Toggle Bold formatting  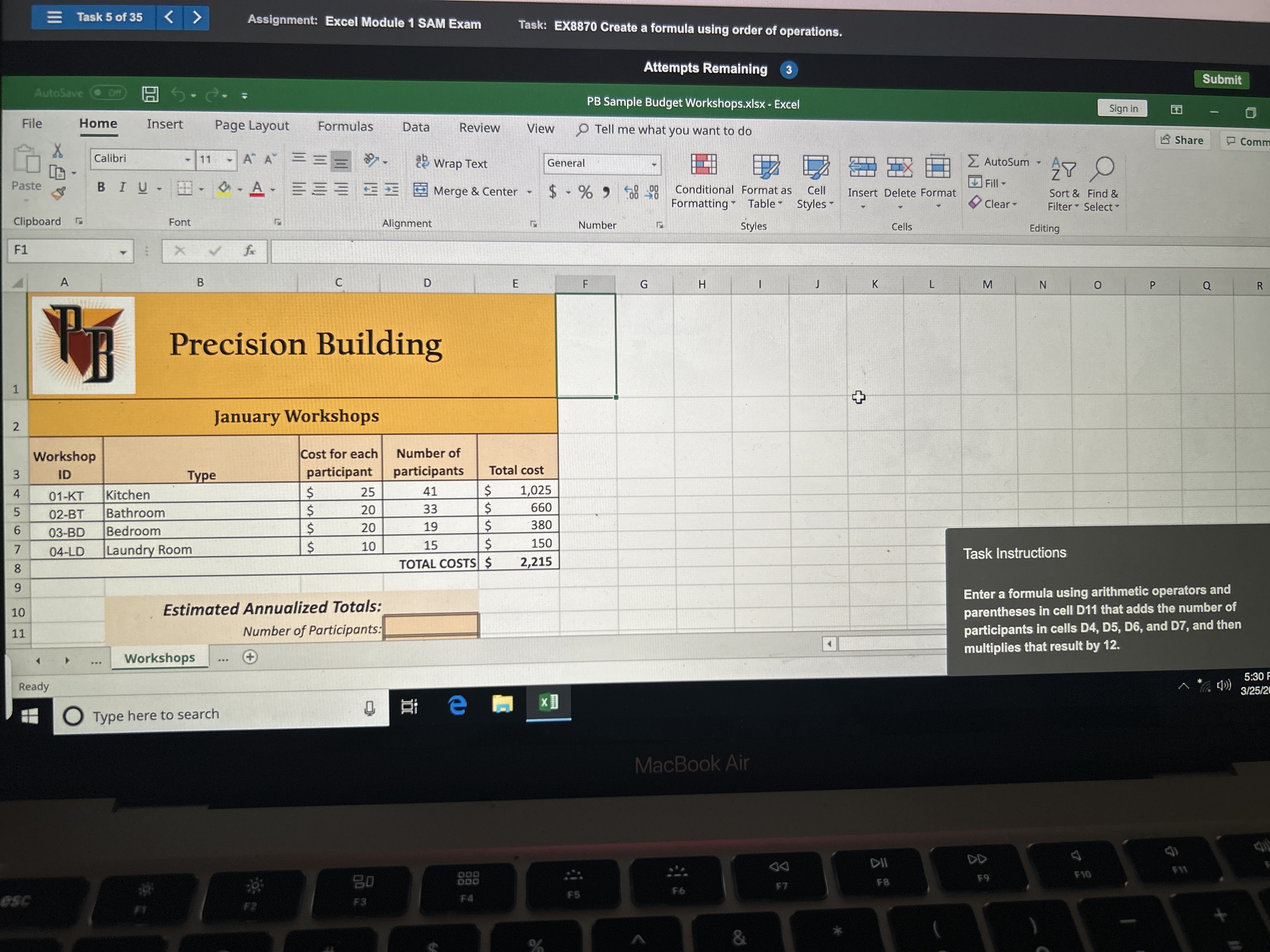point(101,187)
